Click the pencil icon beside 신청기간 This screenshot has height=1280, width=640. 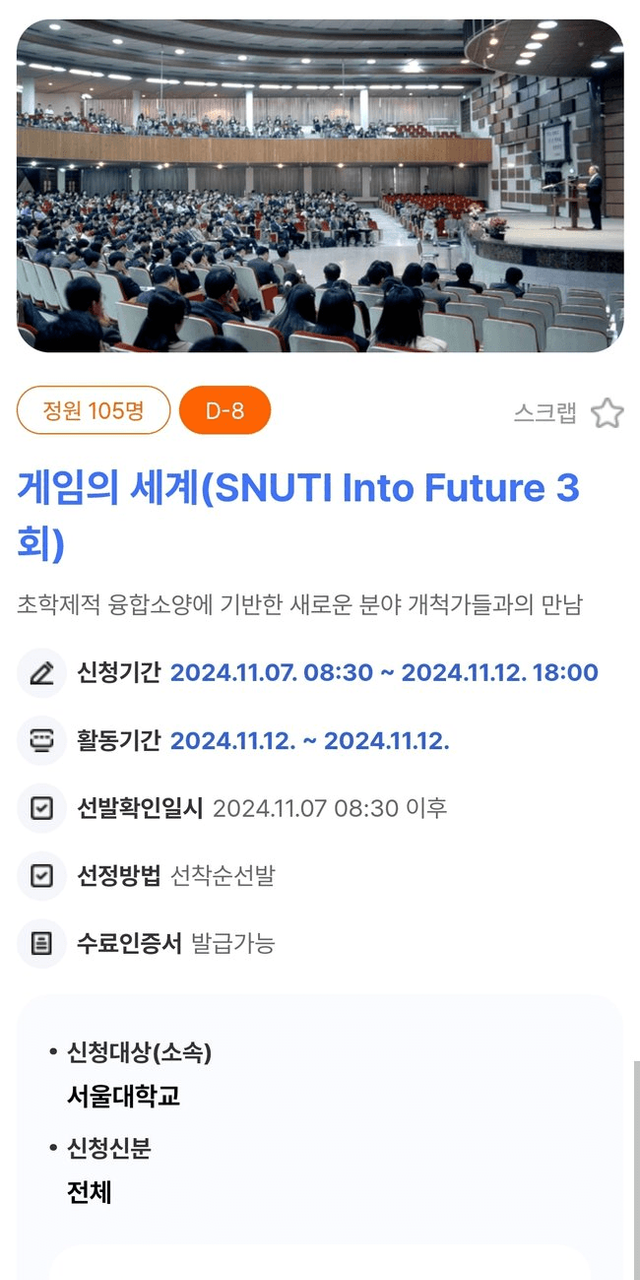[x=42, y=673]
